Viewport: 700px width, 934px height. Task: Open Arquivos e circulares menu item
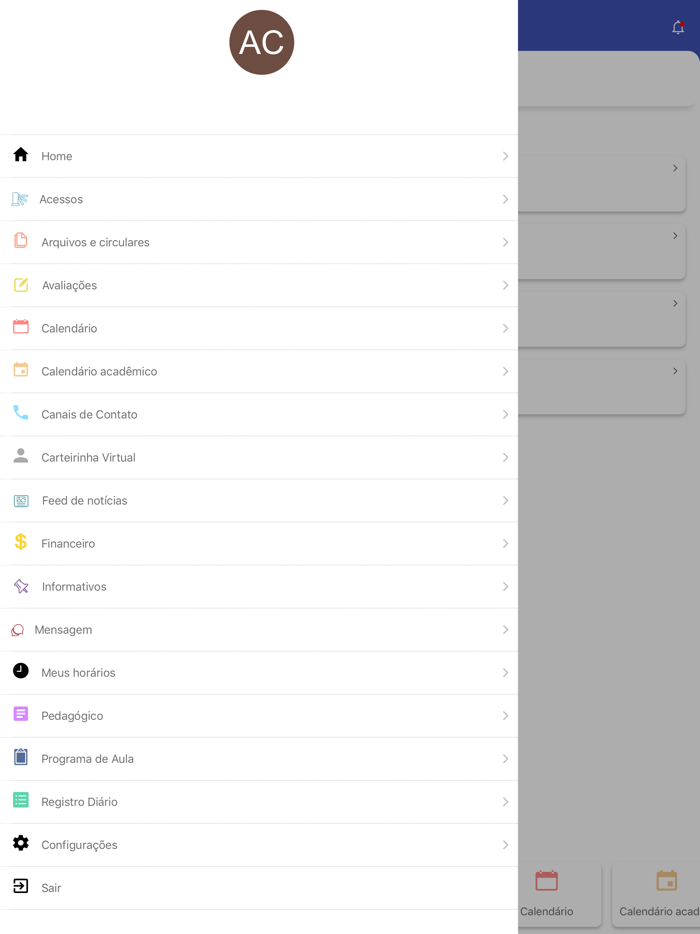coord(95,242)
